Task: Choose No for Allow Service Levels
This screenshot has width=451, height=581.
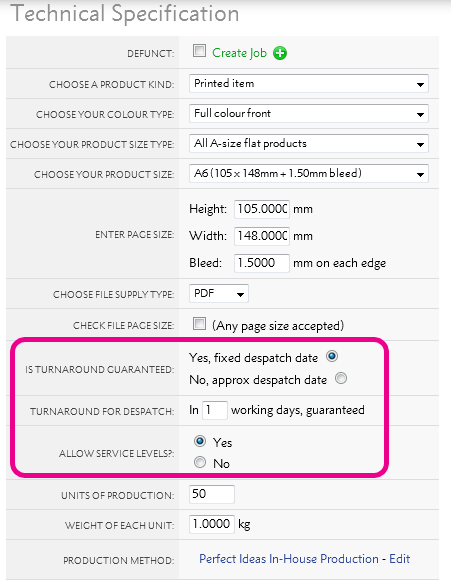Action: (x=200, y=462)
